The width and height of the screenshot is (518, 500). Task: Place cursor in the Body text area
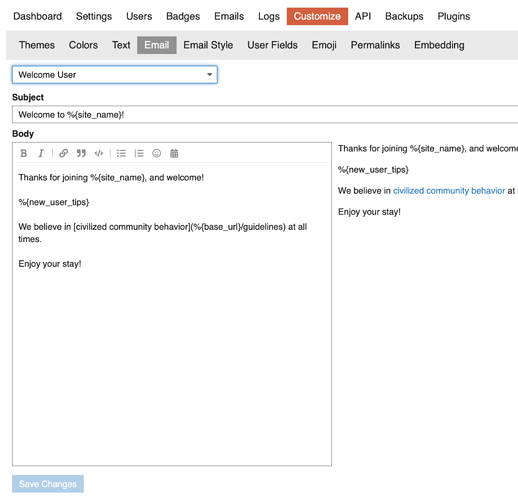click(x=172, y=313)
